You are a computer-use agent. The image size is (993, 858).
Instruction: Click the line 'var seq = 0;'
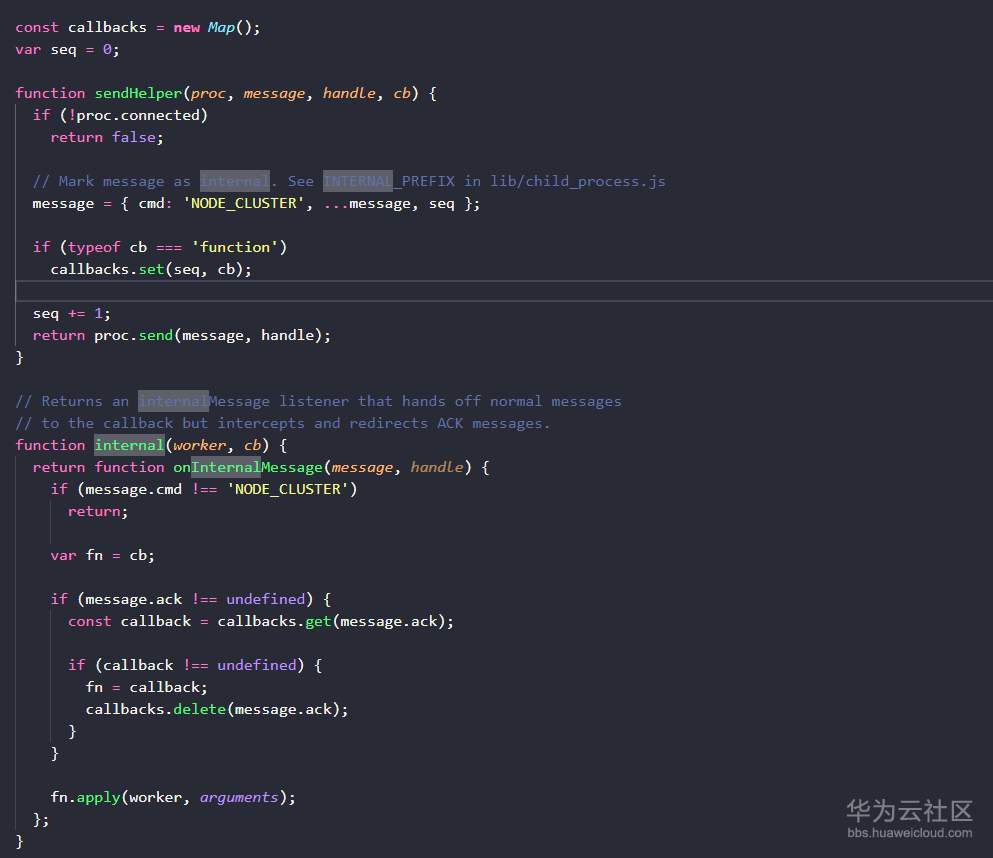coord(67,49)
